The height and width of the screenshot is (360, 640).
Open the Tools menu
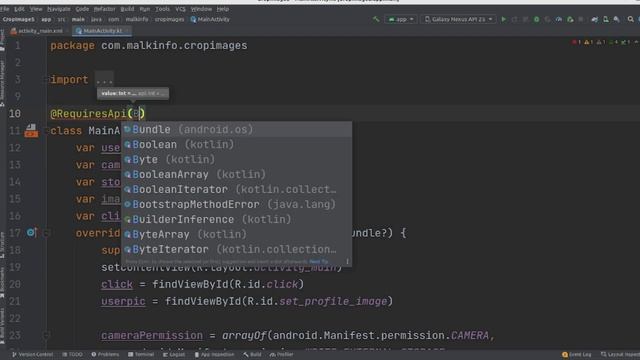162,9
